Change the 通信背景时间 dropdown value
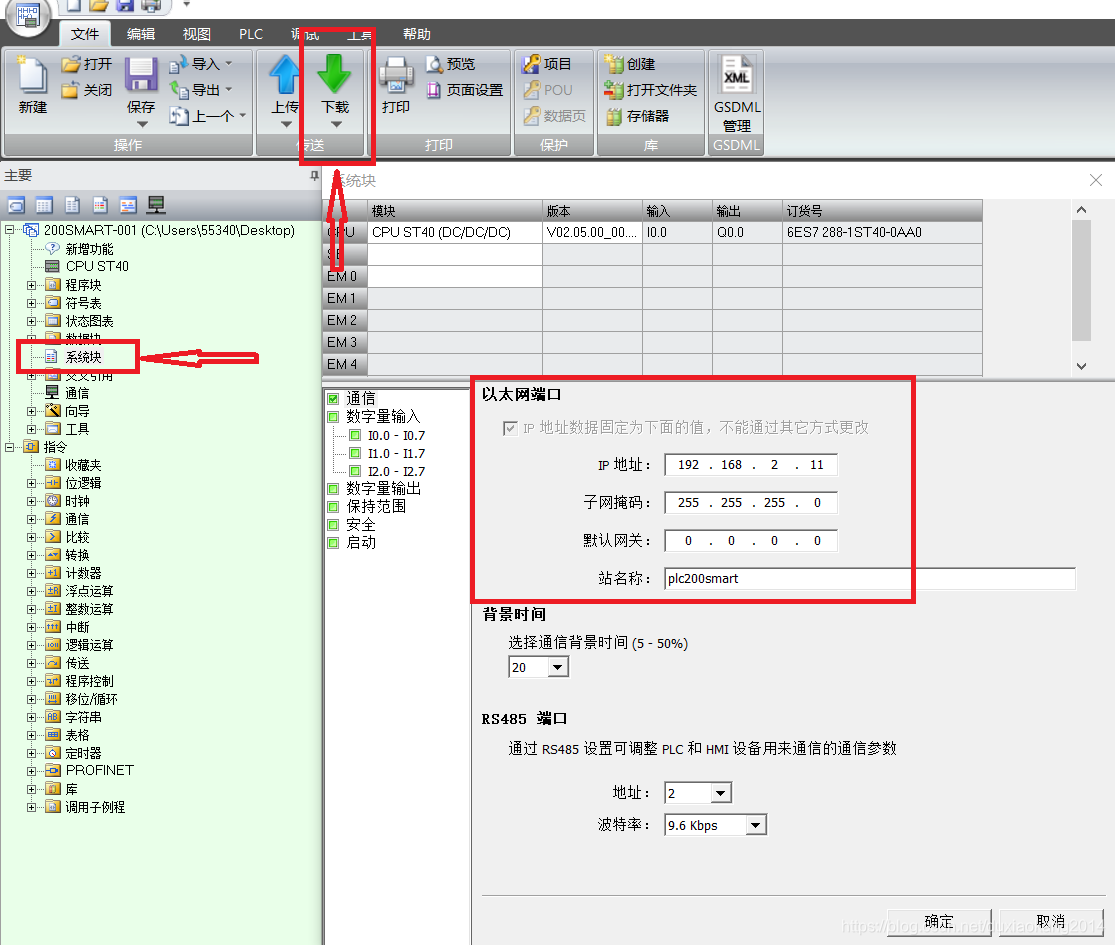 pyautogui.click(x=557, y=666)
